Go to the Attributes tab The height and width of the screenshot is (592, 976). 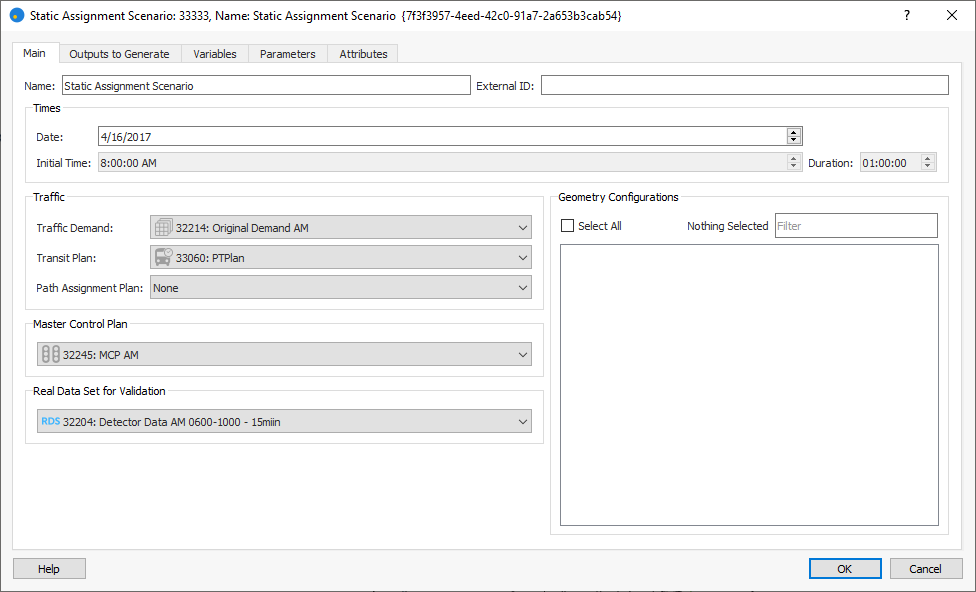click(x=363, y=54)
